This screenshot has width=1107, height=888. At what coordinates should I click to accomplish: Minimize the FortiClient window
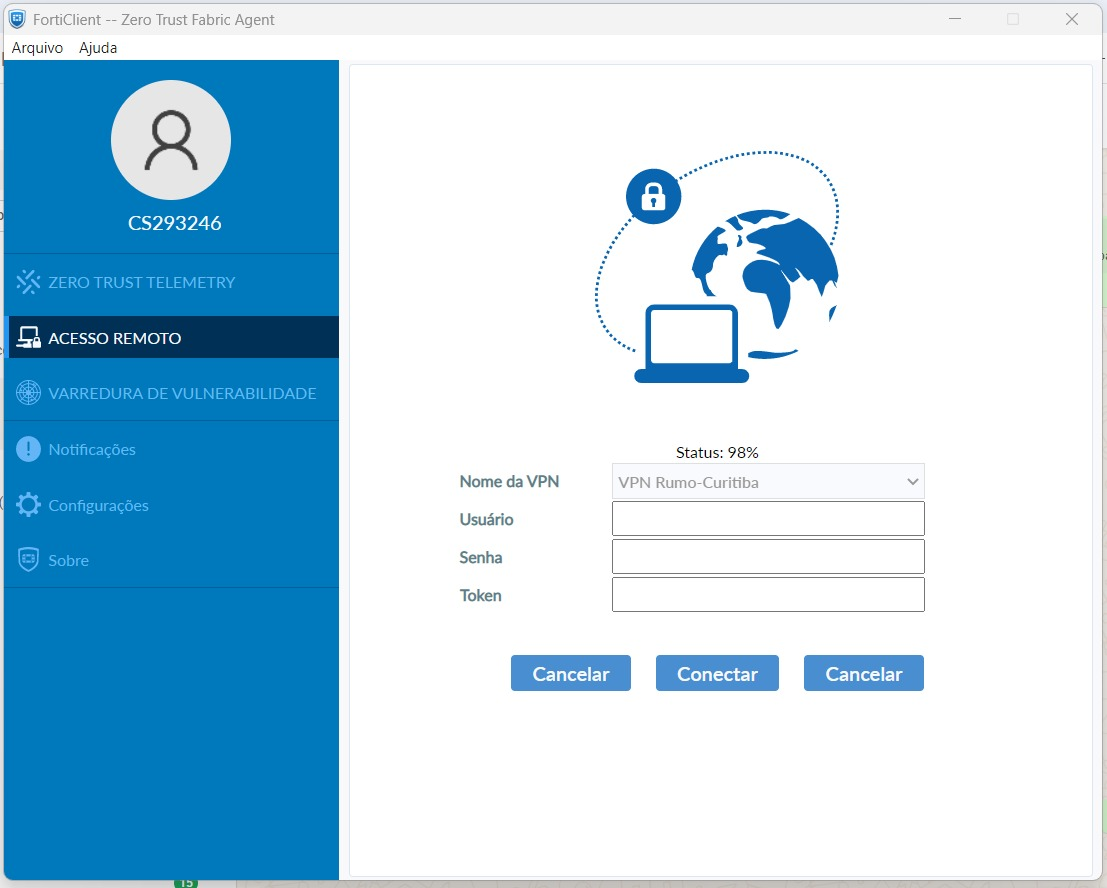955,19
